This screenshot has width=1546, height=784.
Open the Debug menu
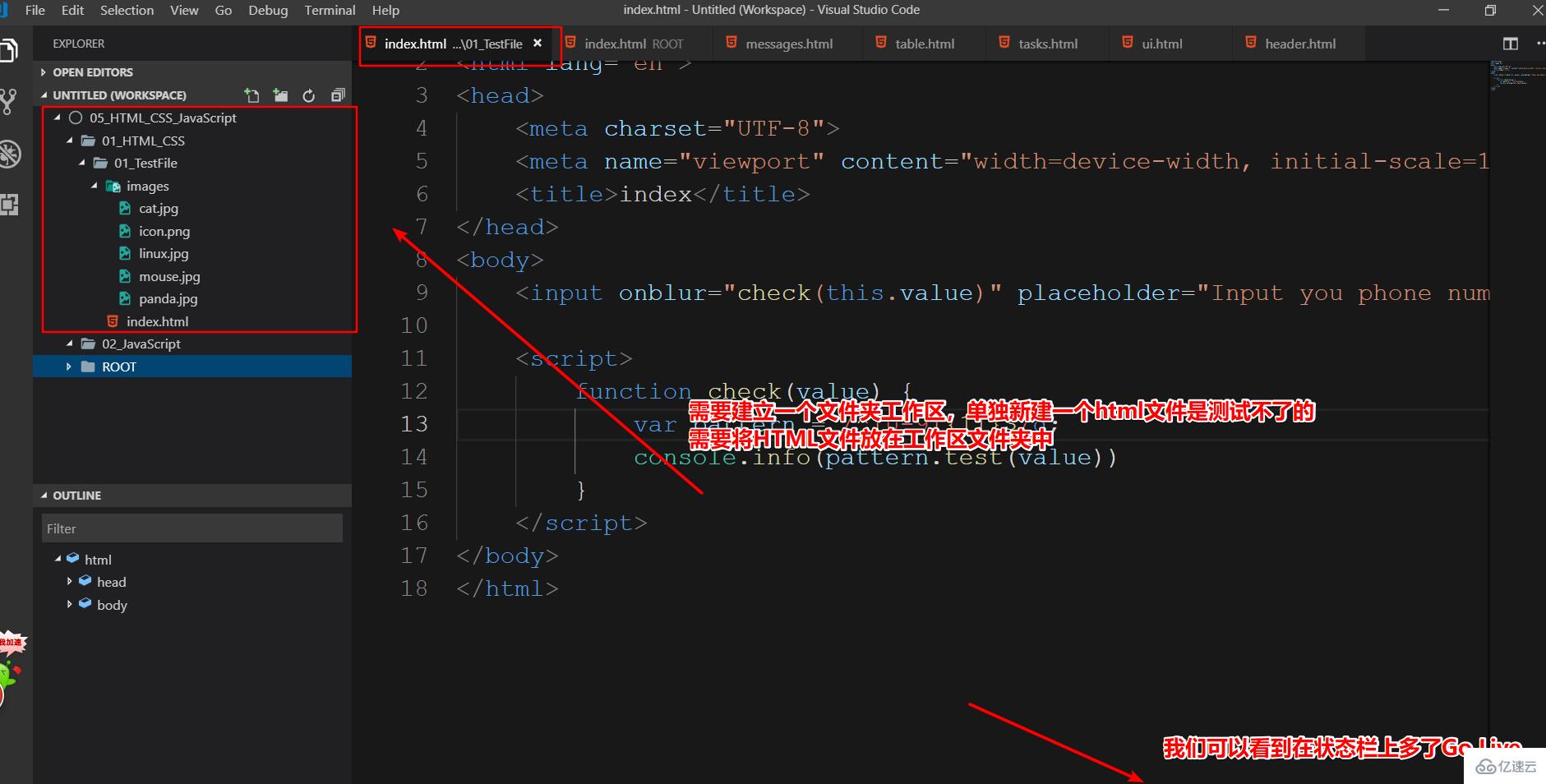[x=268, y=10]
